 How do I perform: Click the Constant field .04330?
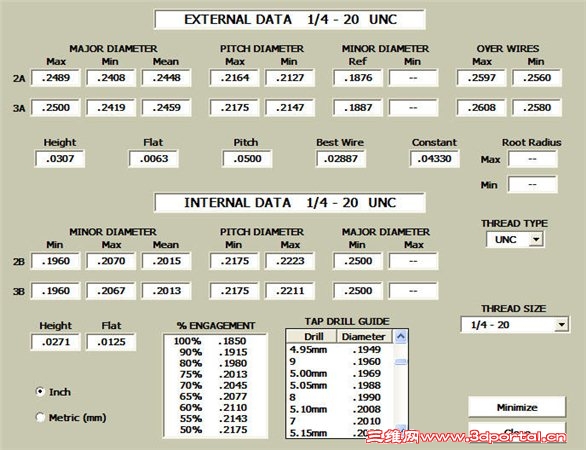point(434,159)
